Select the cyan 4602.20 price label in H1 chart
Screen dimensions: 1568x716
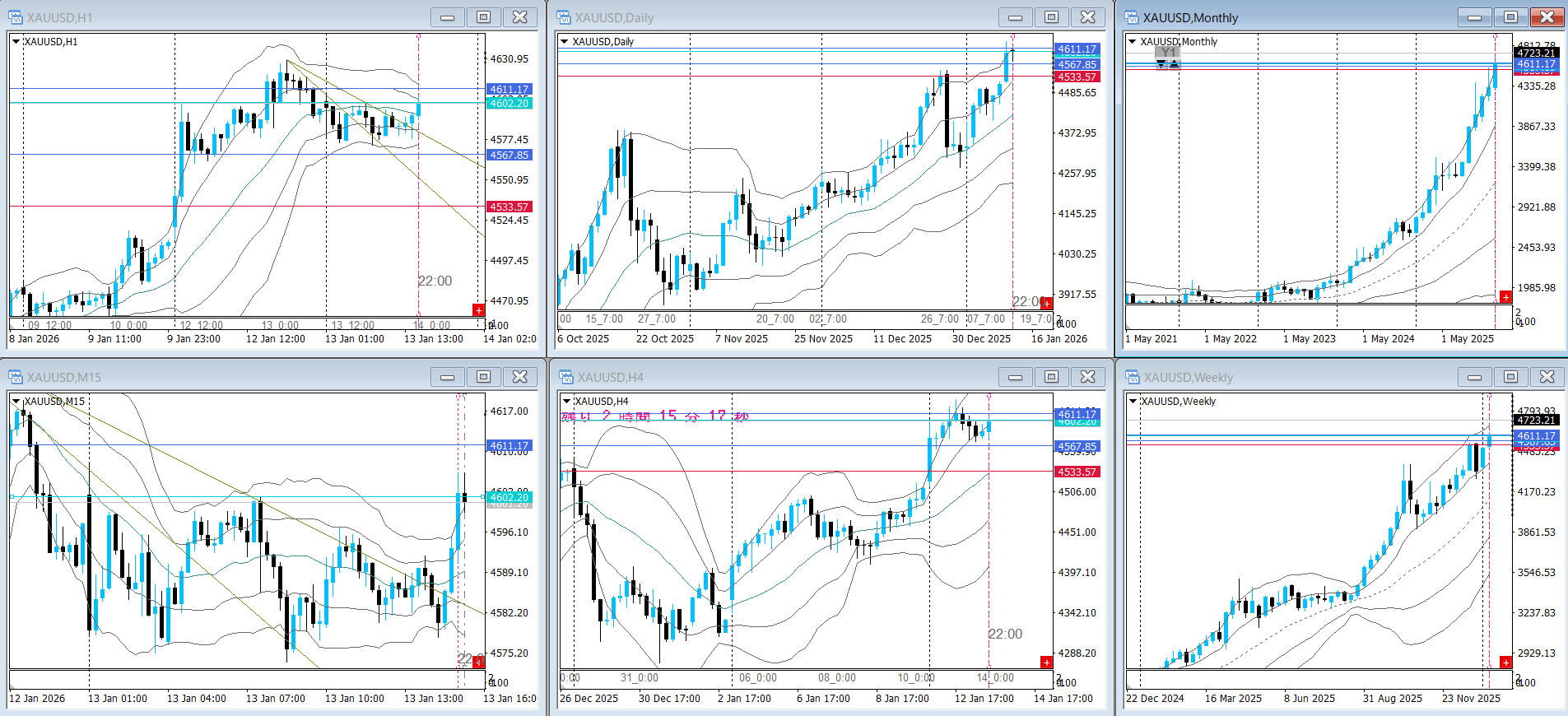click(x=509, y=103)
